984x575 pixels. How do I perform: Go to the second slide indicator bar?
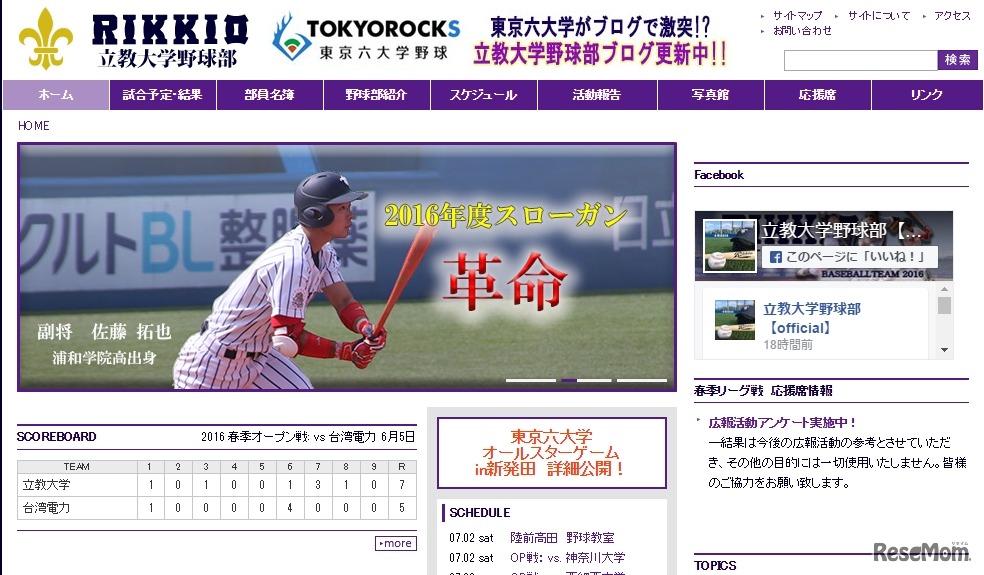[x=586, y=380]
